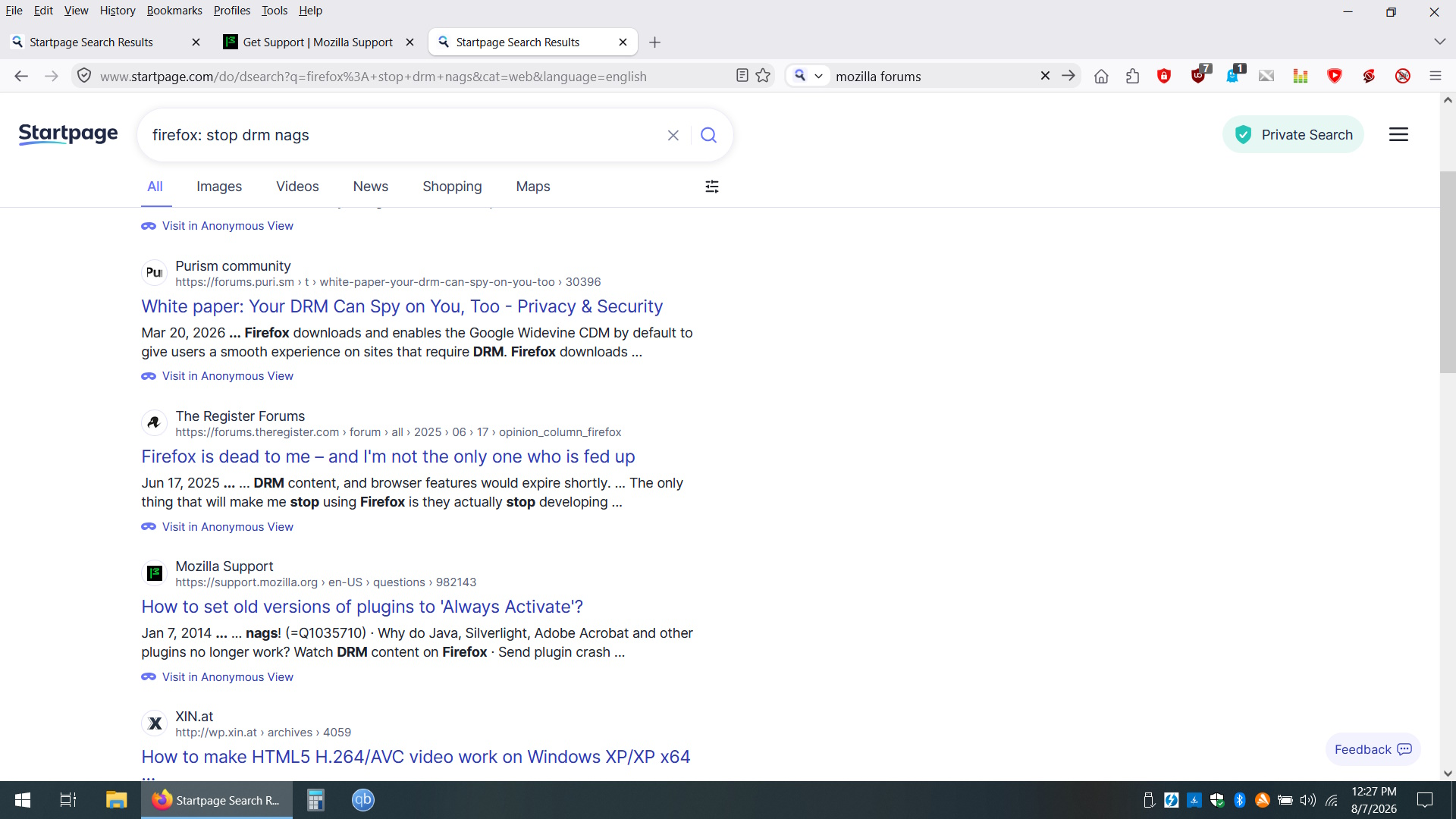Open 'How to set old versions of plugins' result

click(362, 607)
